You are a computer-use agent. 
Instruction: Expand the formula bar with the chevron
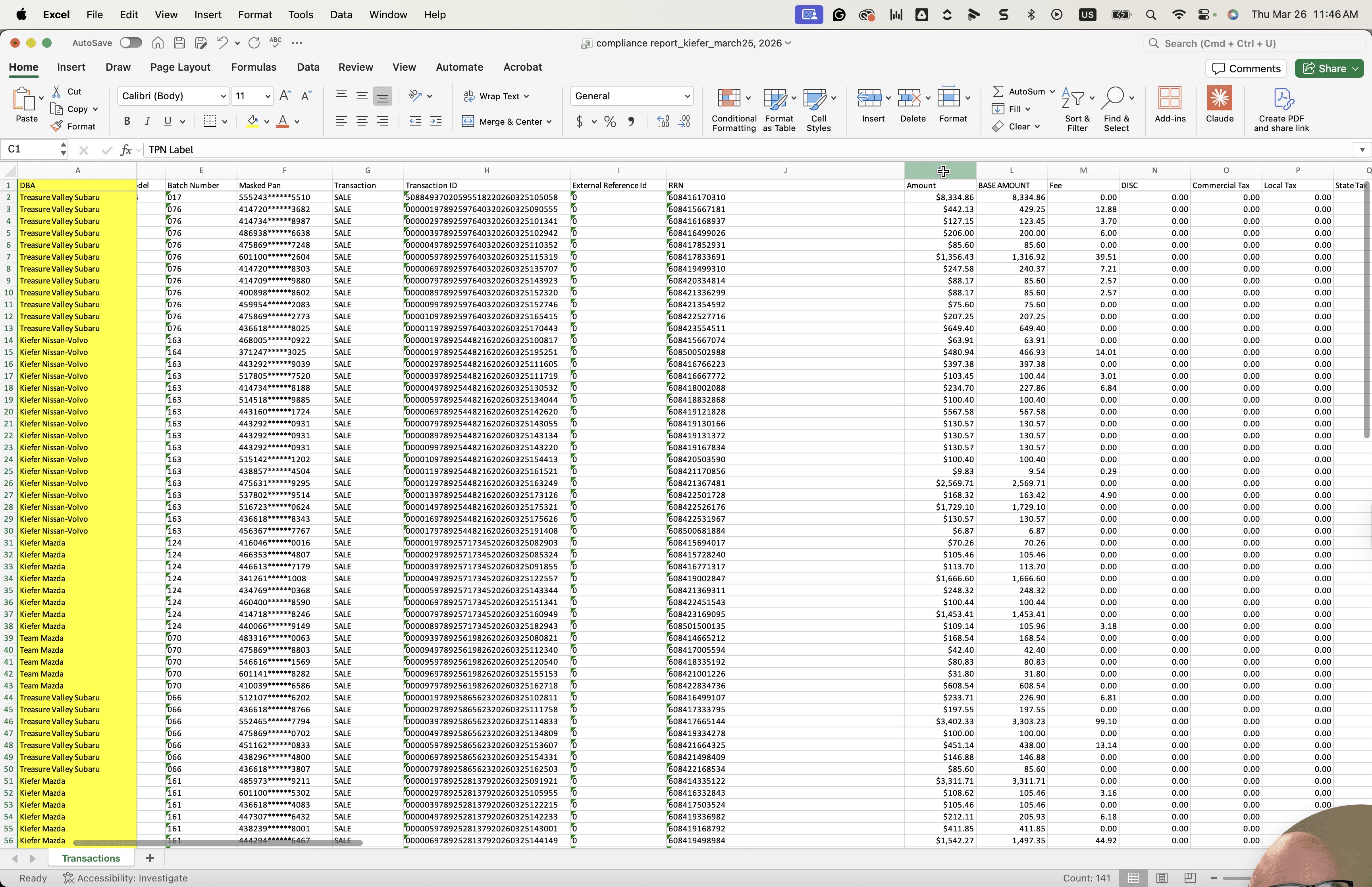(1362, 150)
